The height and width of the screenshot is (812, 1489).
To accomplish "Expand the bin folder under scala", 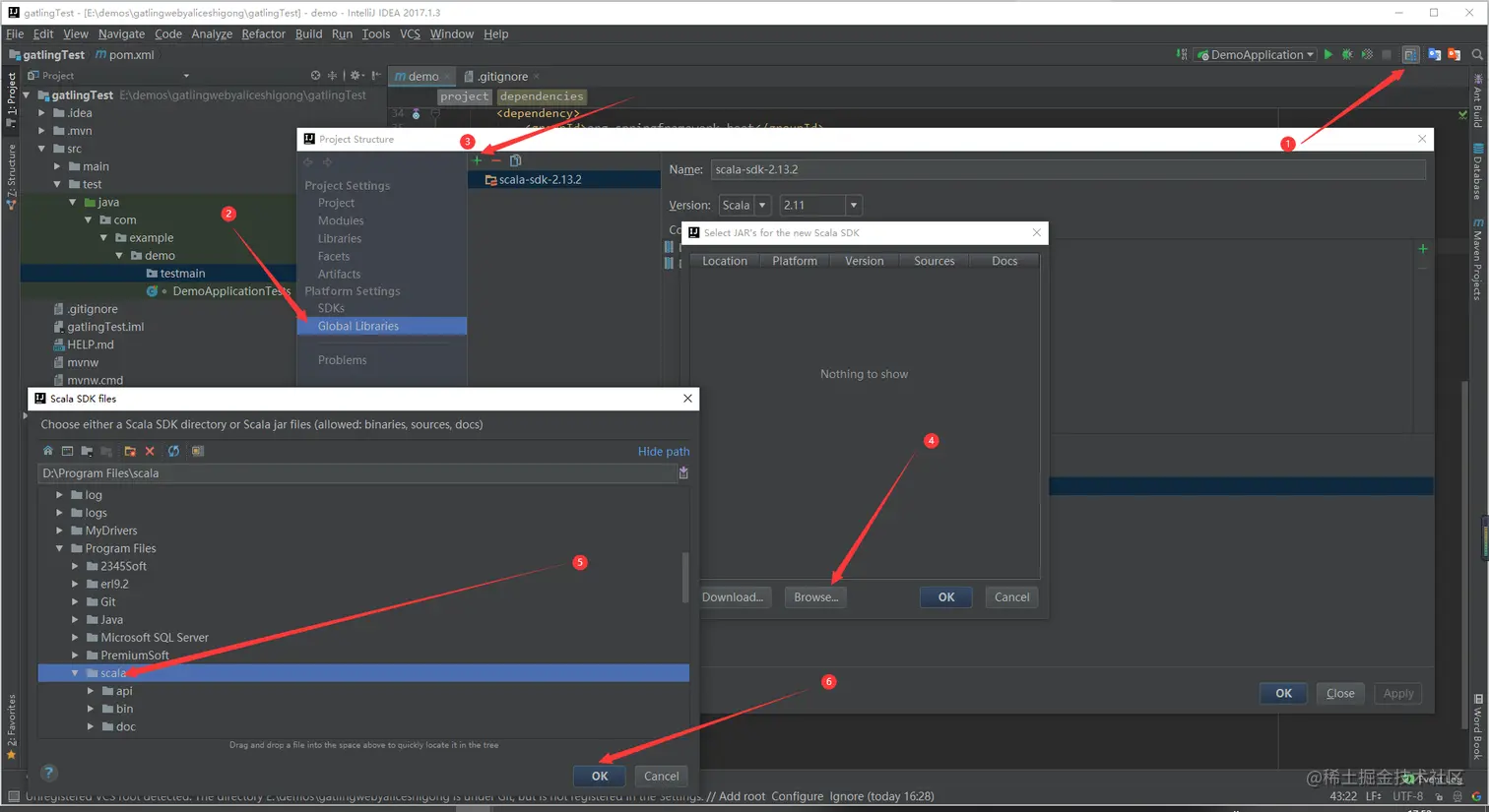I will pyautogui.click(x=91, y=709).
